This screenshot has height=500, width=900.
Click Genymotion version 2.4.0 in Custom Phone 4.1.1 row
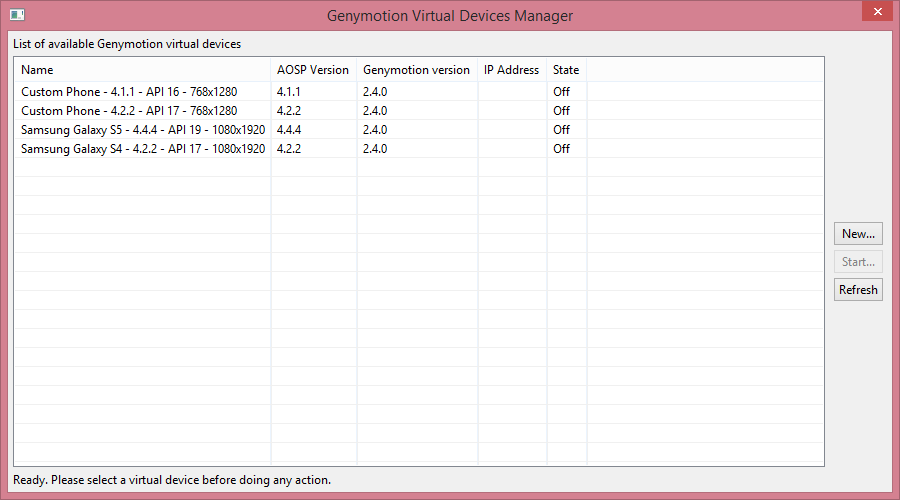pyautogui.click(x=375, y=92)
